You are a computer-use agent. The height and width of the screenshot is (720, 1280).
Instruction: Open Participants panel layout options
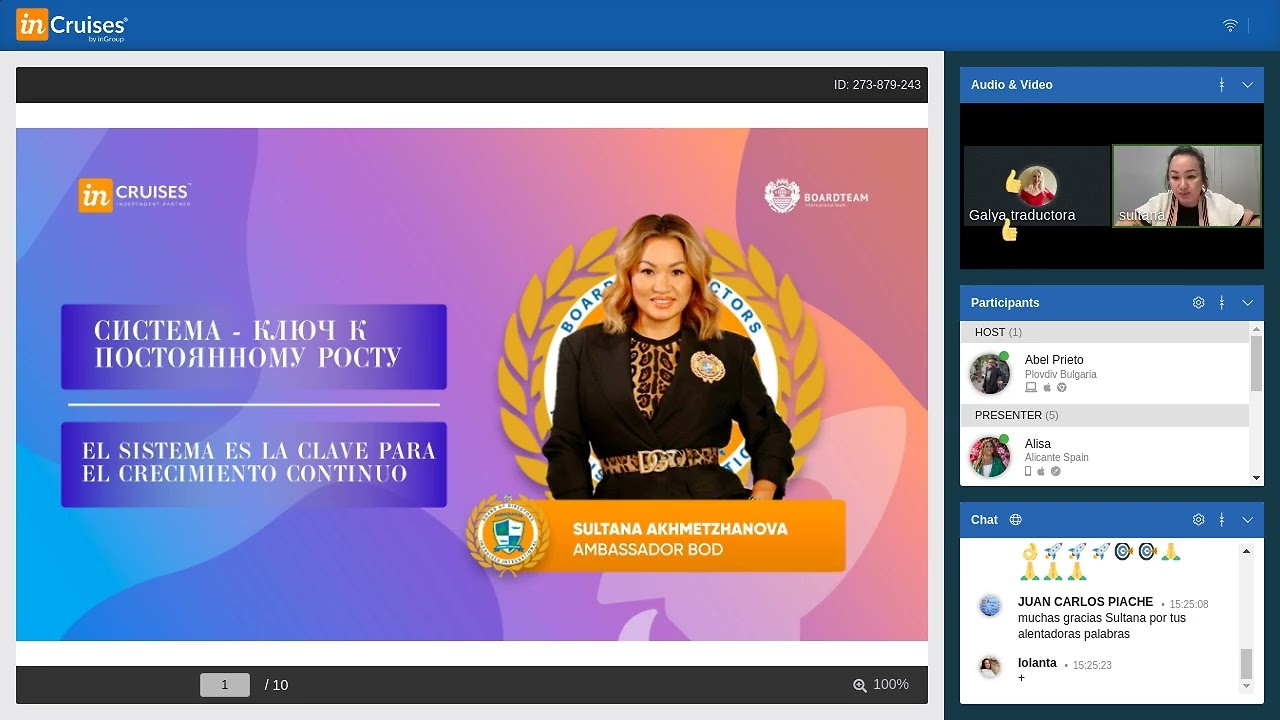pos(1222,303)
